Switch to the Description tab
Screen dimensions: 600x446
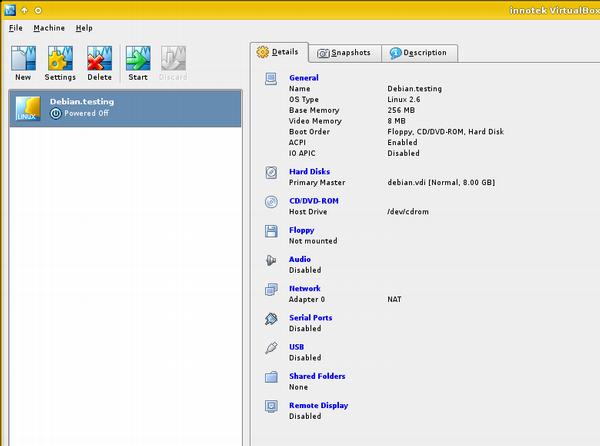point(419,53)
